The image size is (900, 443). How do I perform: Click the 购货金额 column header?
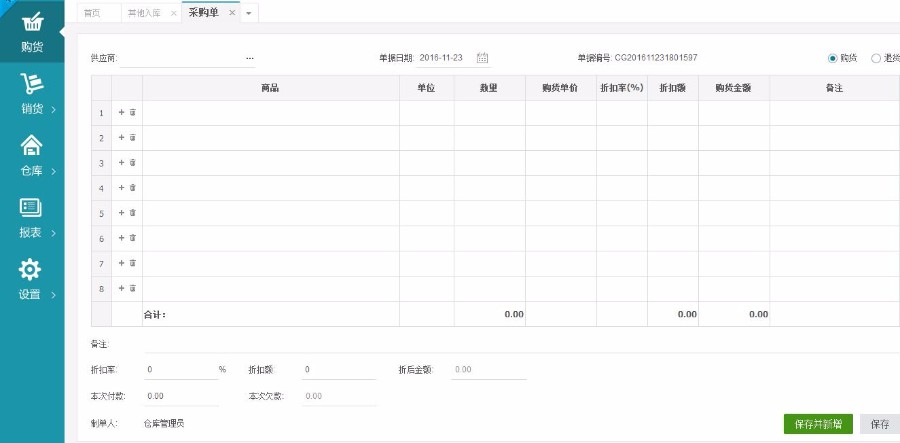734,88
